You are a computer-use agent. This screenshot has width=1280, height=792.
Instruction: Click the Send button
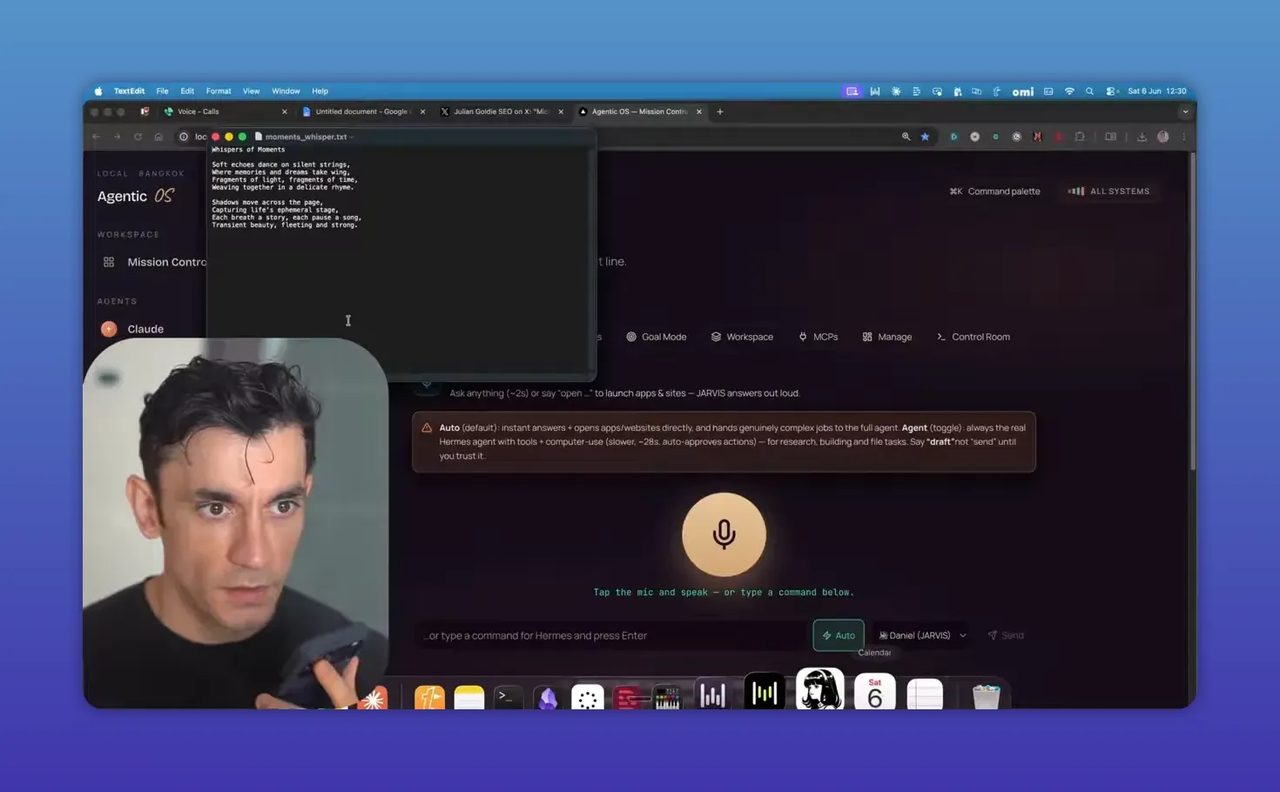tap(1005, 635)
